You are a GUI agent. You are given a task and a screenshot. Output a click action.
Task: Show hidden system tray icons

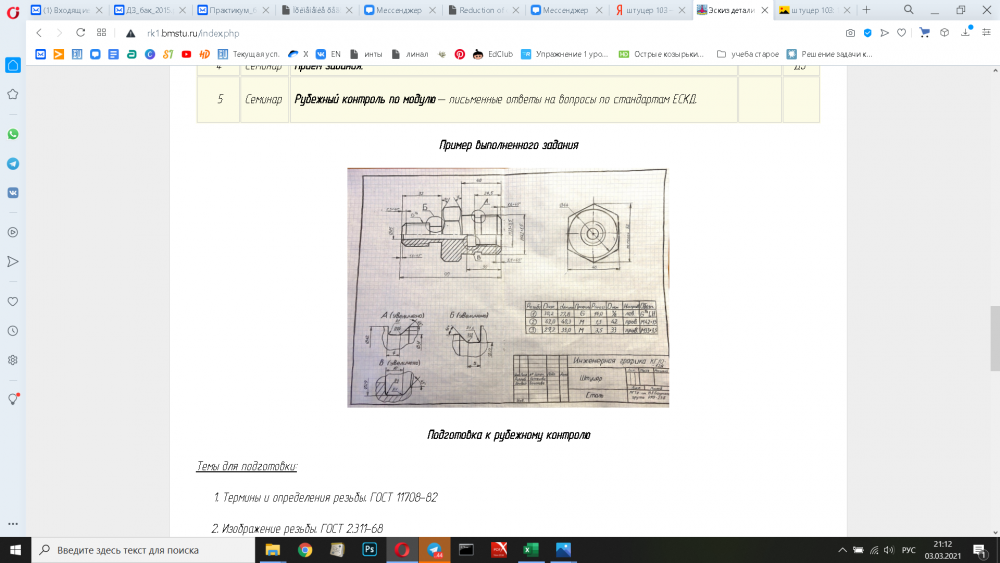842,550
